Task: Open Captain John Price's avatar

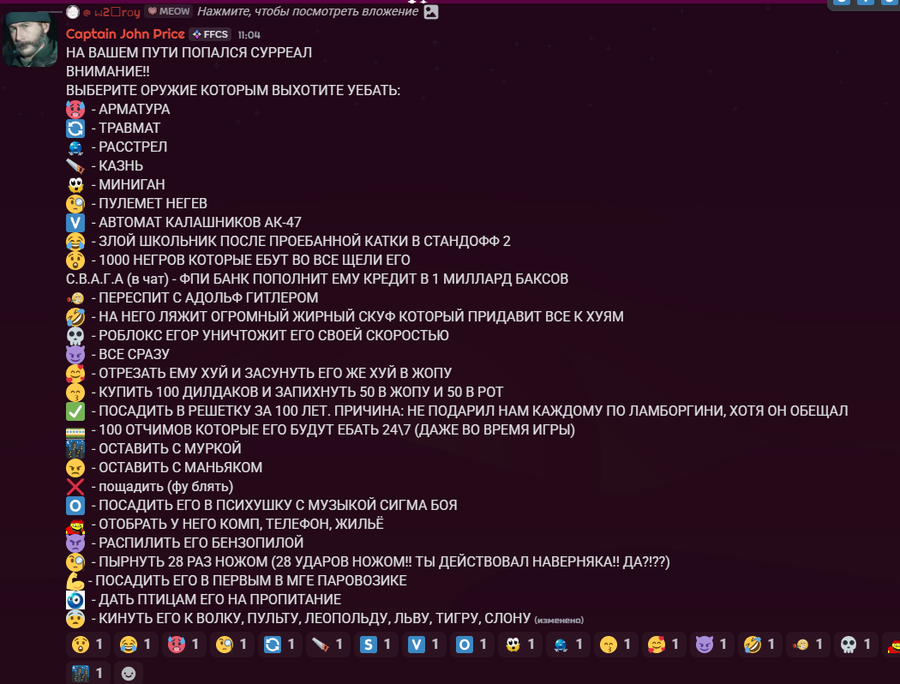Action: (x=30, y=39)
